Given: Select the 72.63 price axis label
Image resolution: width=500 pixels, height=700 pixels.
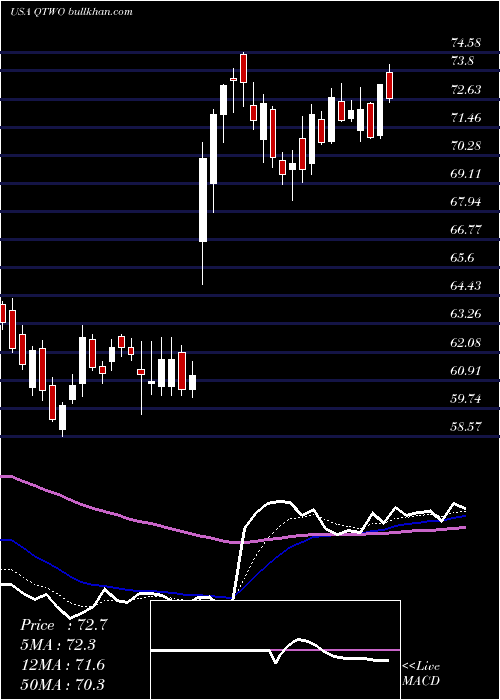Looking at the screenshot, I should click(x=466, y=90).
